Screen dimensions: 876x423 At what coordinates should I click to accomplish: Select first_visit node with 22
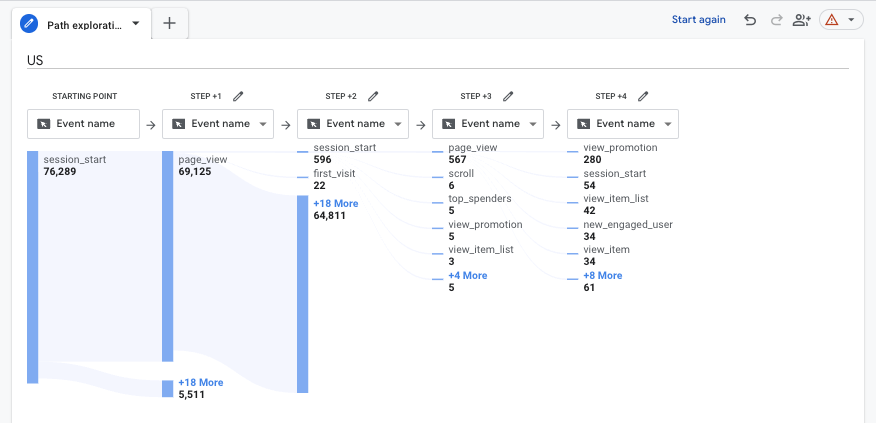334,179
